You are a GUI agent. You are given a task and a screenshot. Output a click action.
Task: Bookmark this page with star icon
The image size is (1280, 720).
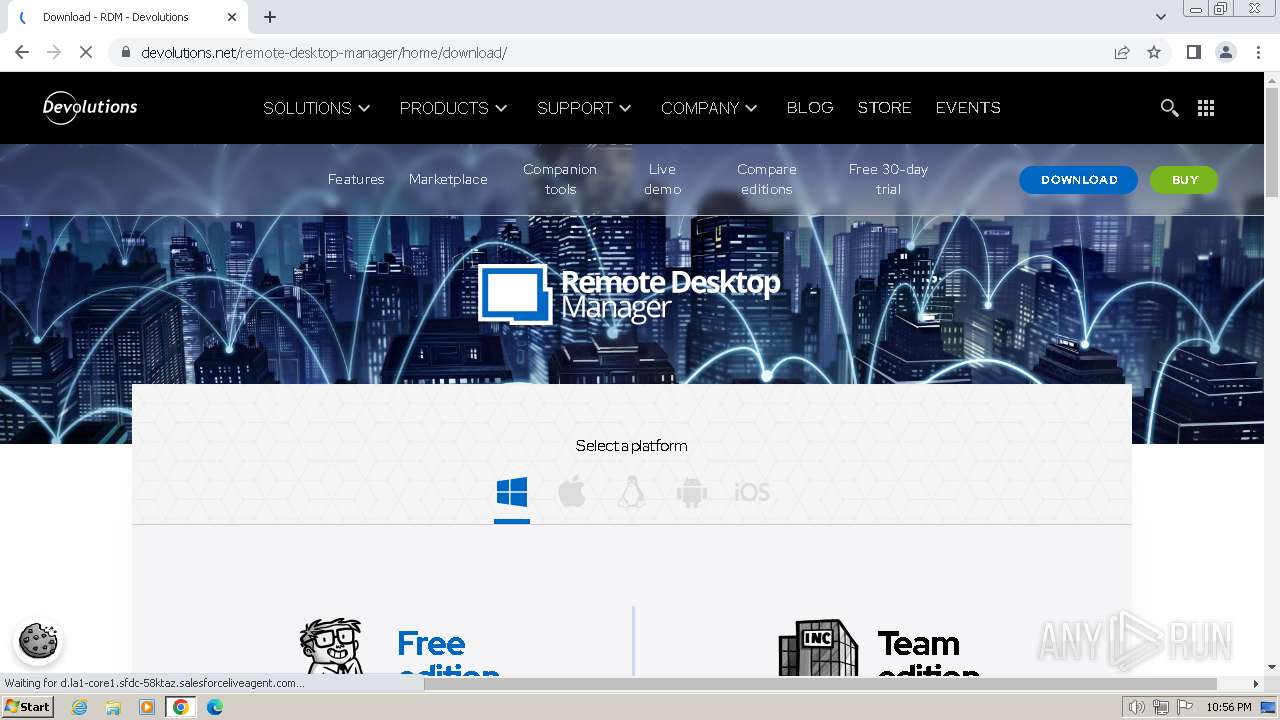point(1154,52)
